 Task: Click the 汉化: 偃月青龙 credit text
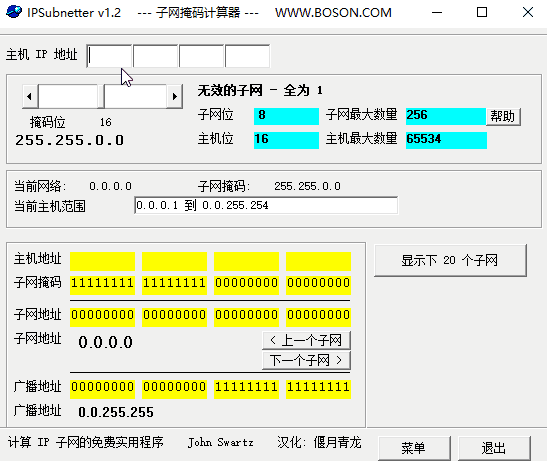click(319, 443)
